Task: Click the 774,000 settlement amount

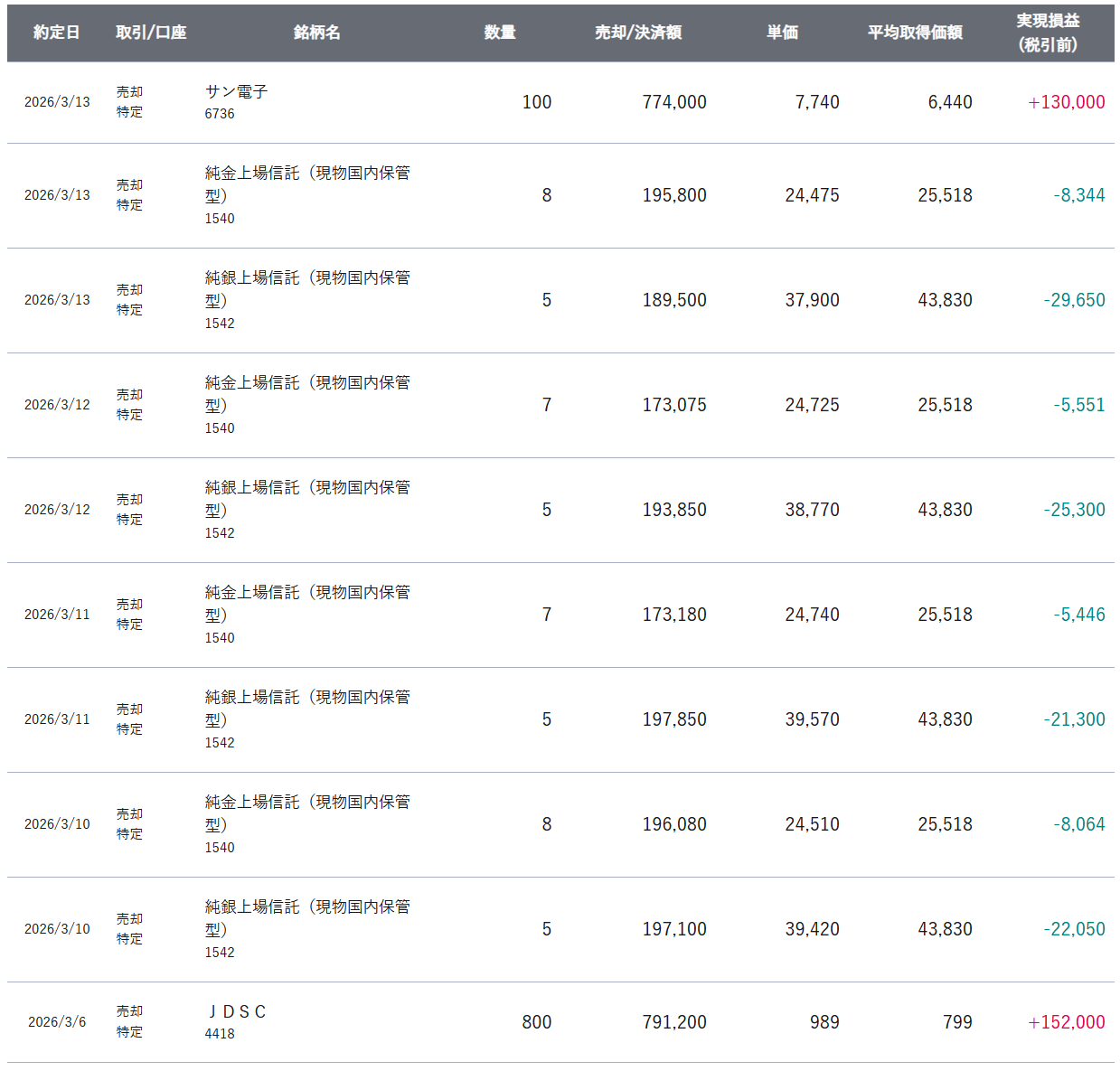Action: pyautogui.click(x=674, y=102)
